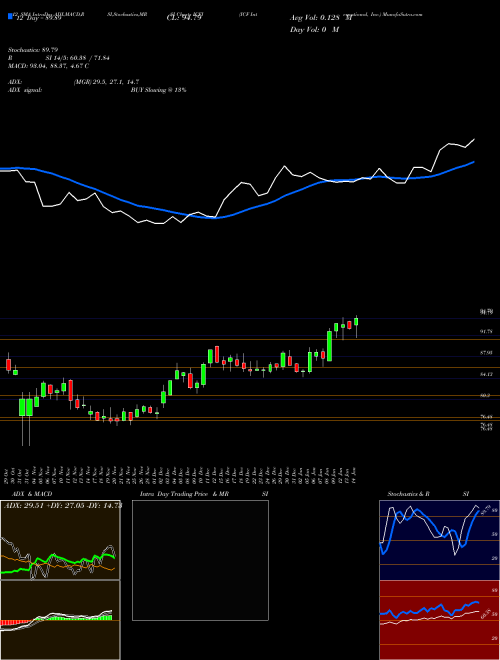Click the white price line's final peak
This screenshot has height=660, width=500.
pyautogui.click(x=474, y=139)
